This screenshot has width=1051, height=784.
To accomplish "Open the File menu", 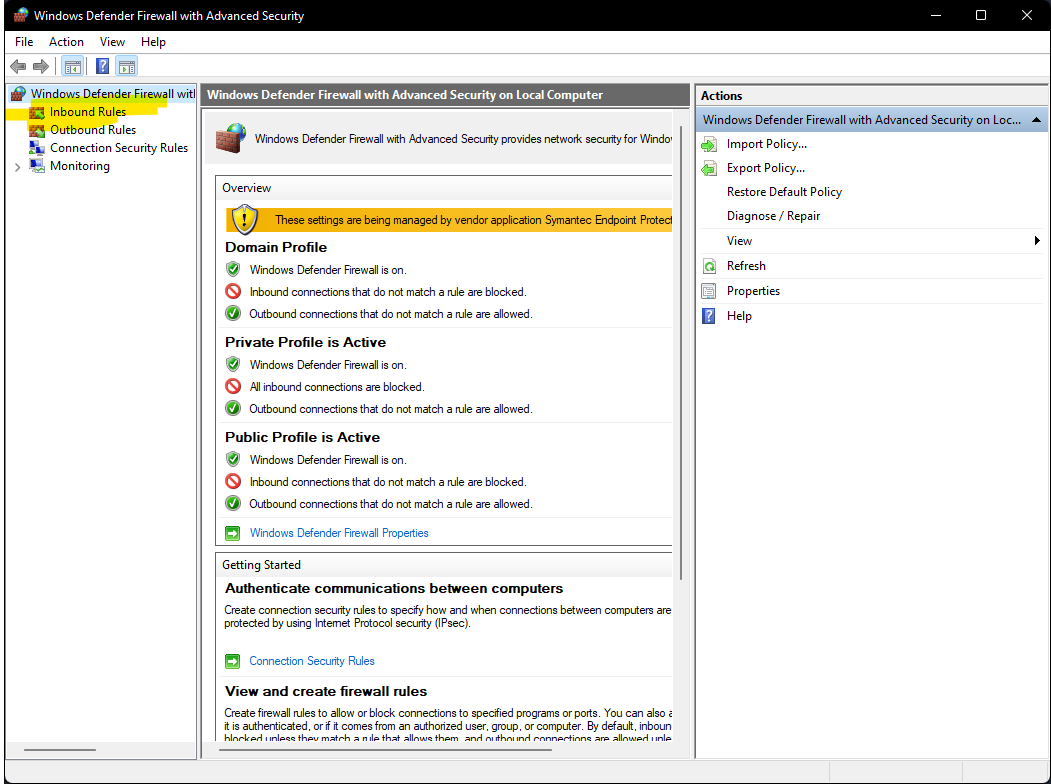I will pos(24,42).
